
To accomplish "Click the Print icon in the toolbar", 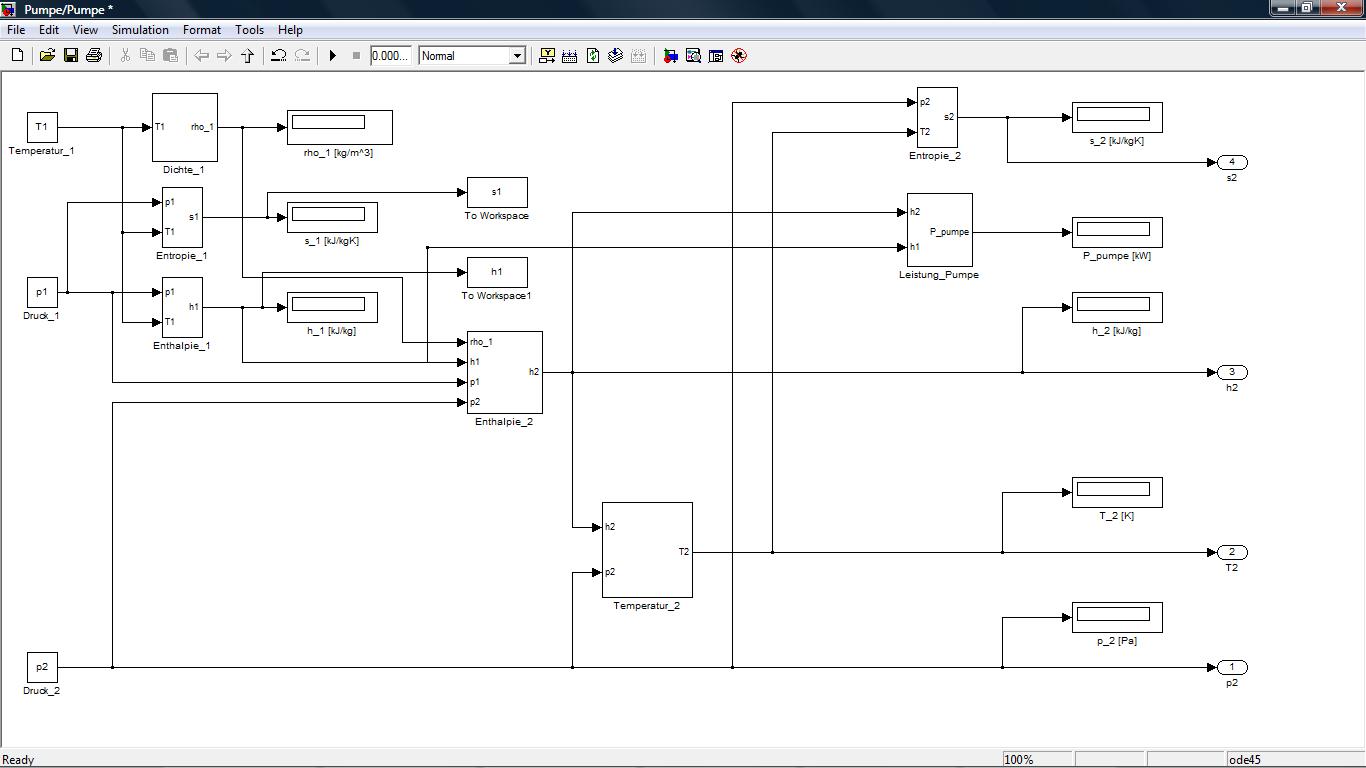I will pos(94,56).
